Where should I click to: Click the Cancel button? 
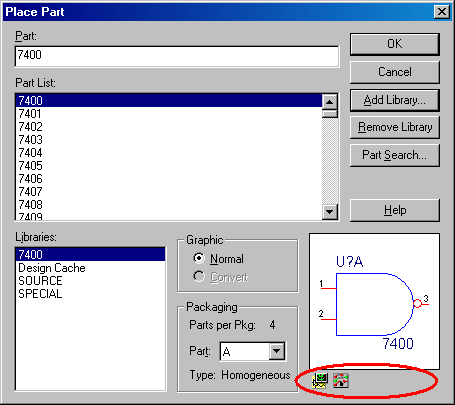[395, 72]
